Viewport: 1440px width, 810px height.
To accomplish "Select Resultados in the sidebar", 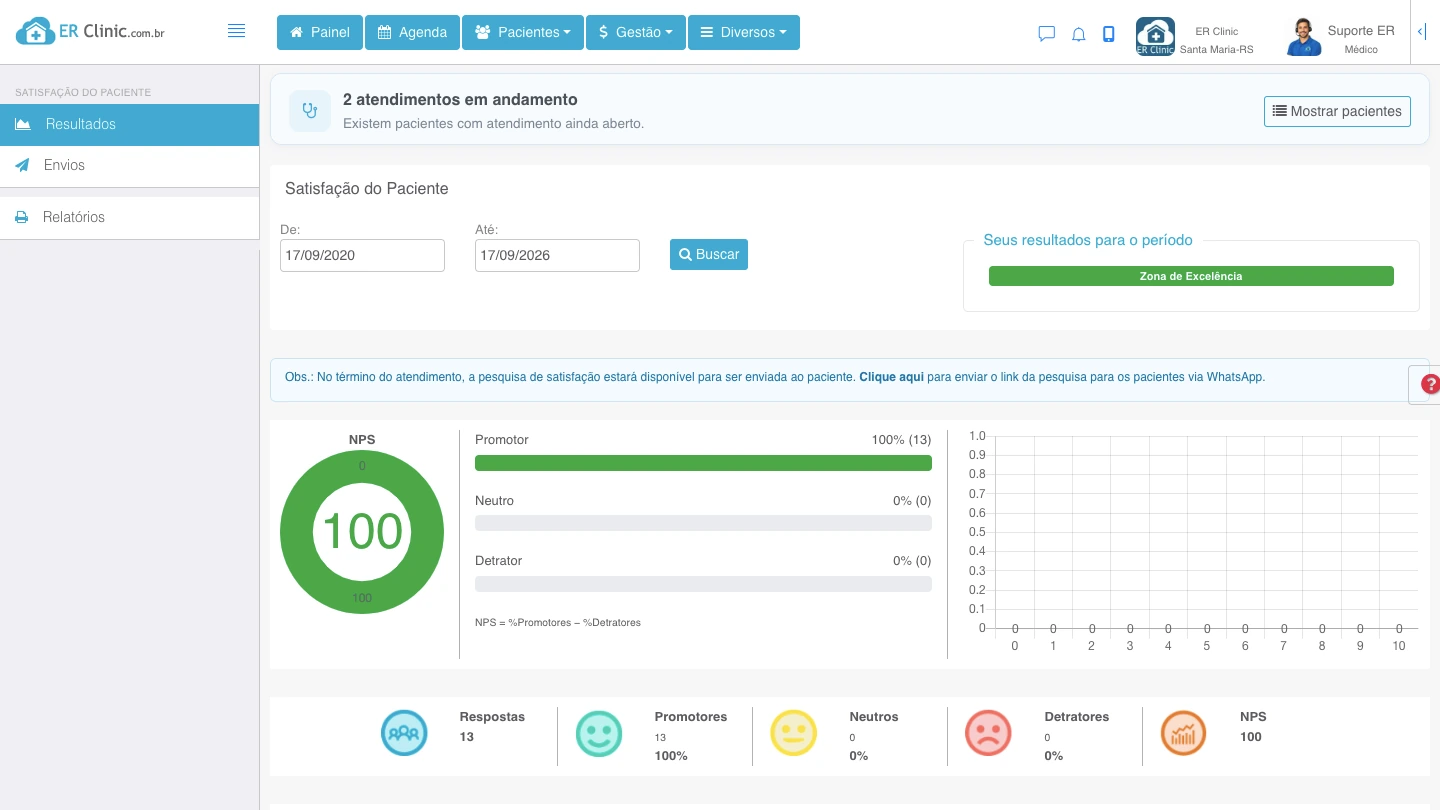I will (x=129, y=125).
